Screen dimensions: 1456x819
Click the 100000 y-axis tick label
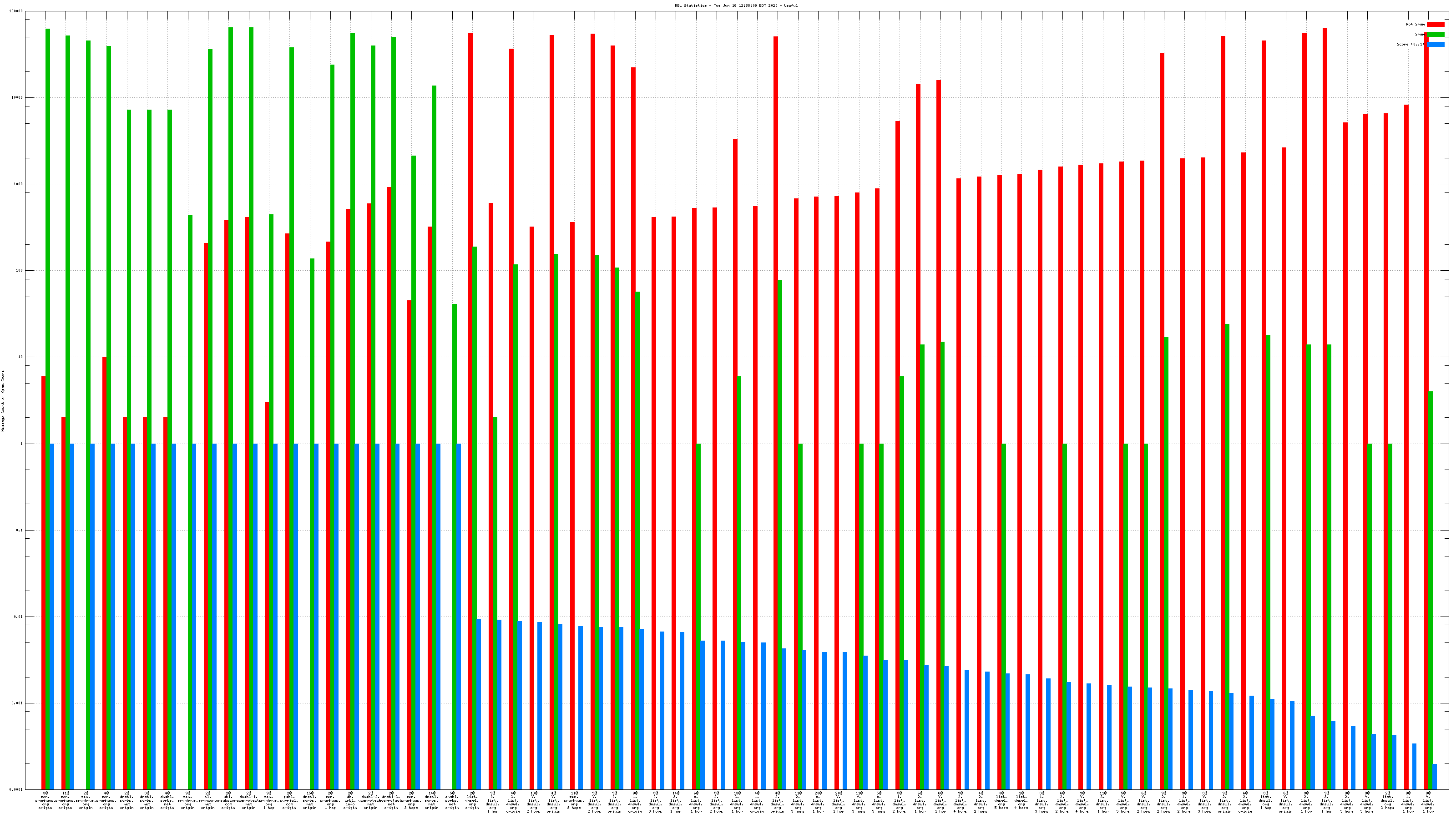coord(17,11)
